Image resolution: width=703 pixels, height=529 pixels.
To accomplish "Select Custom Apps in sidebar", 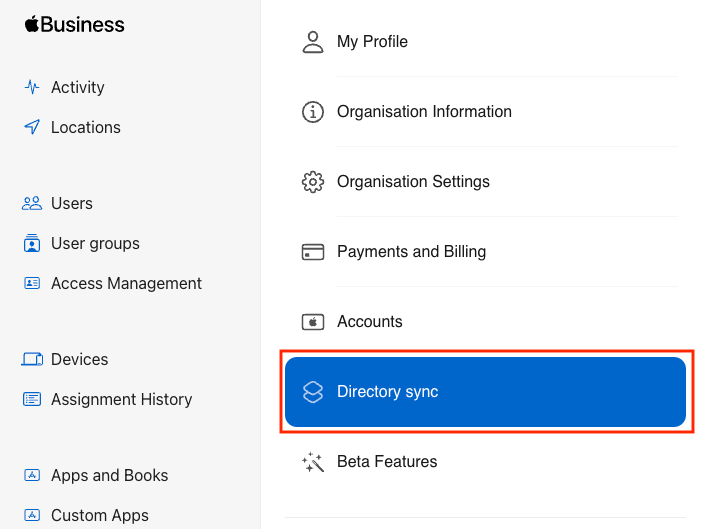I will (x=99, y=515).
